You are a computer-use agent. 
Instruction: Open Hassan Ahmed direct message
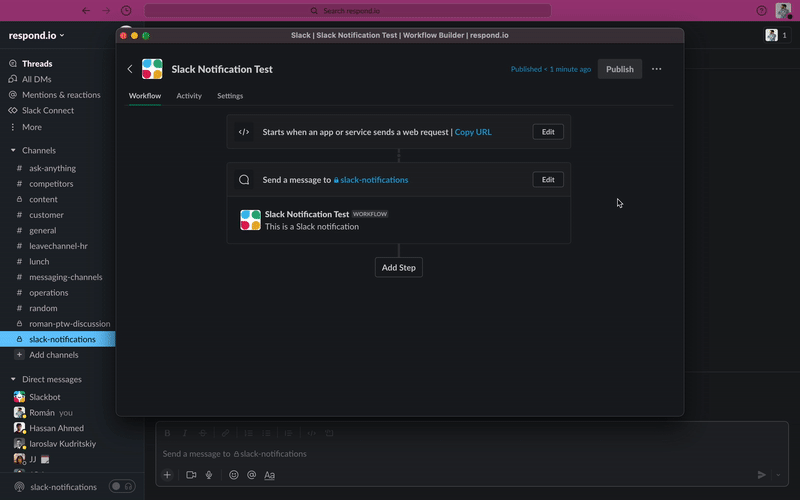pos(58,428)
